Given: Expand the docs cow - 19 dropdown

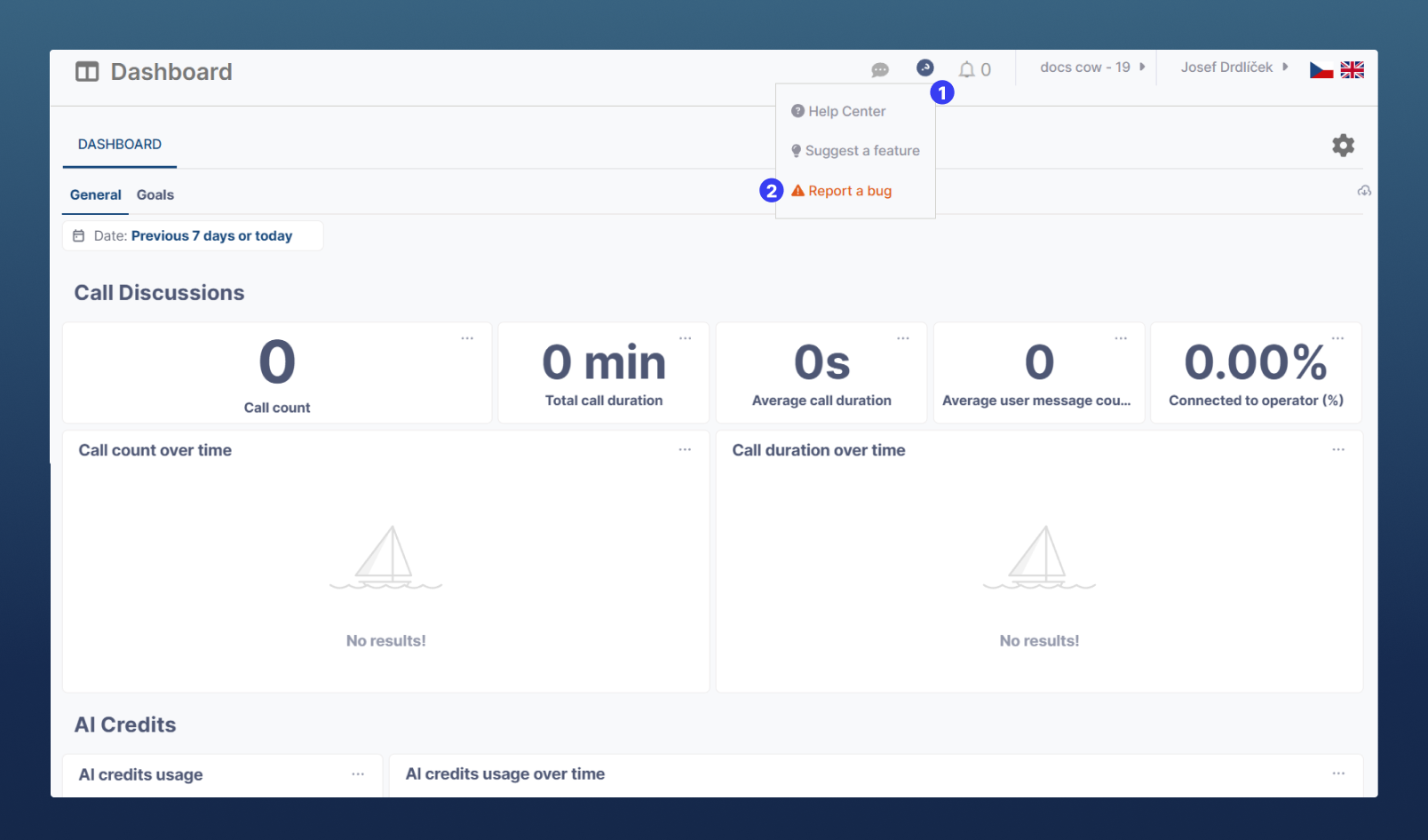Looking at the screenshot, I should pyautogui.click(x=1091, y=67).
